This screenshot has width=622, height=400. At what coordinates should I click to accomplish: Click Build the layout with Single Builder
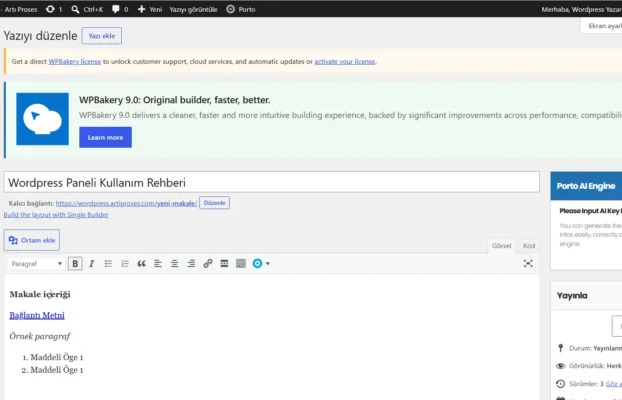point(56,215)
